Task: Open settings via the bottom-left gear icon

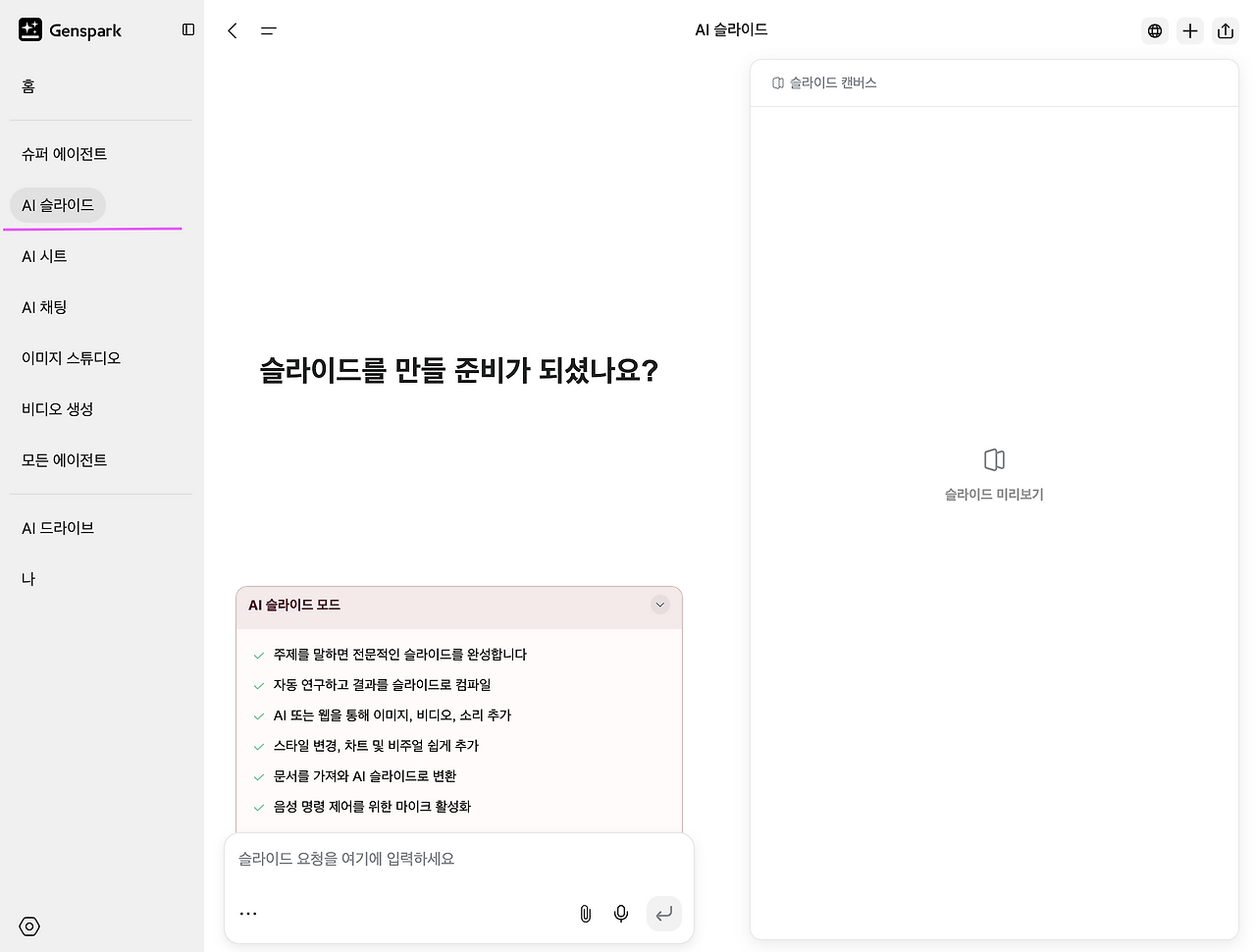Action: click(28, 926)
